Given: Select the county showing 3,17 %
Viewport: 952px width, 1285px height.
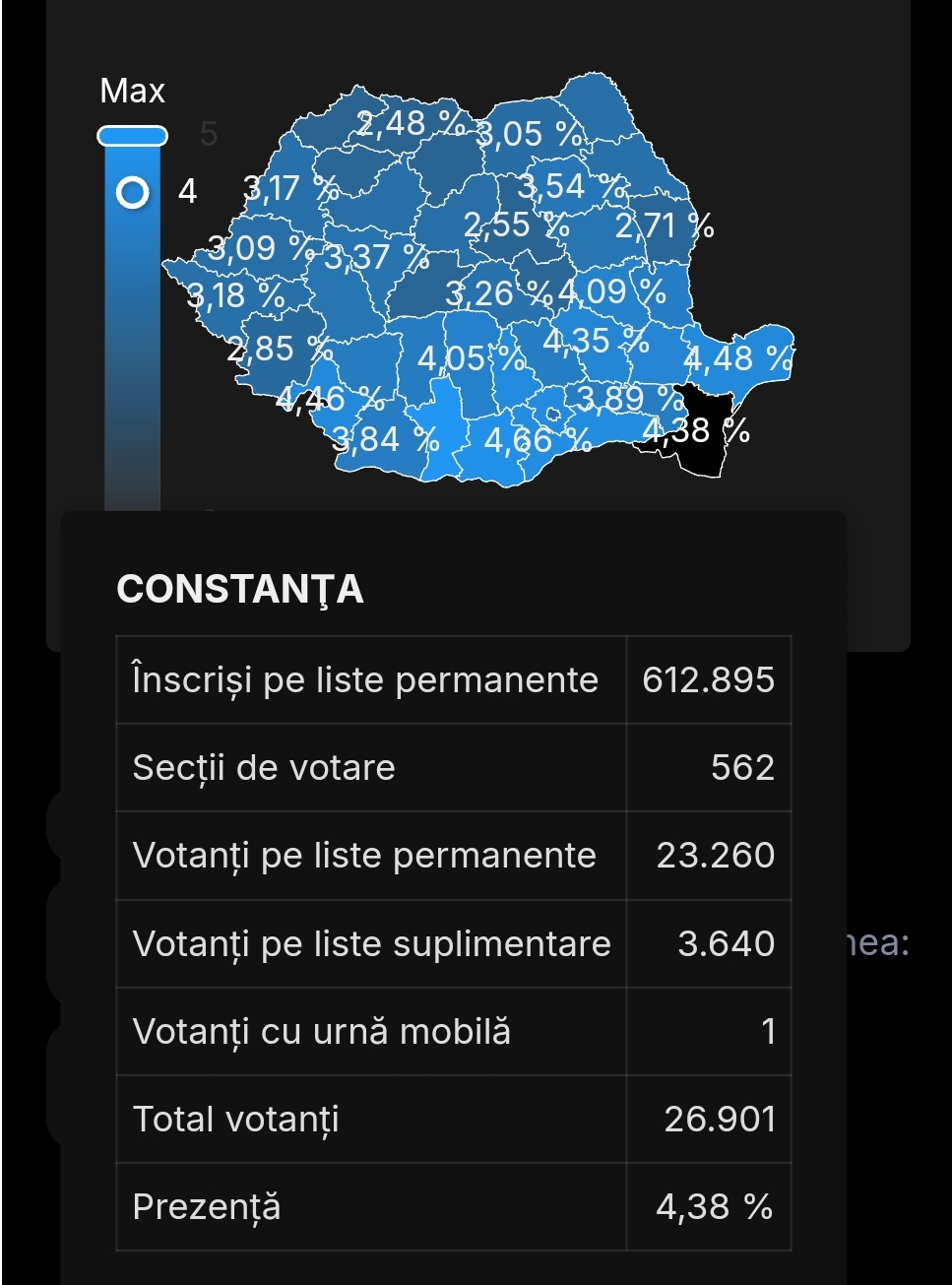Looking at the screenshot, I should [290, 187].
